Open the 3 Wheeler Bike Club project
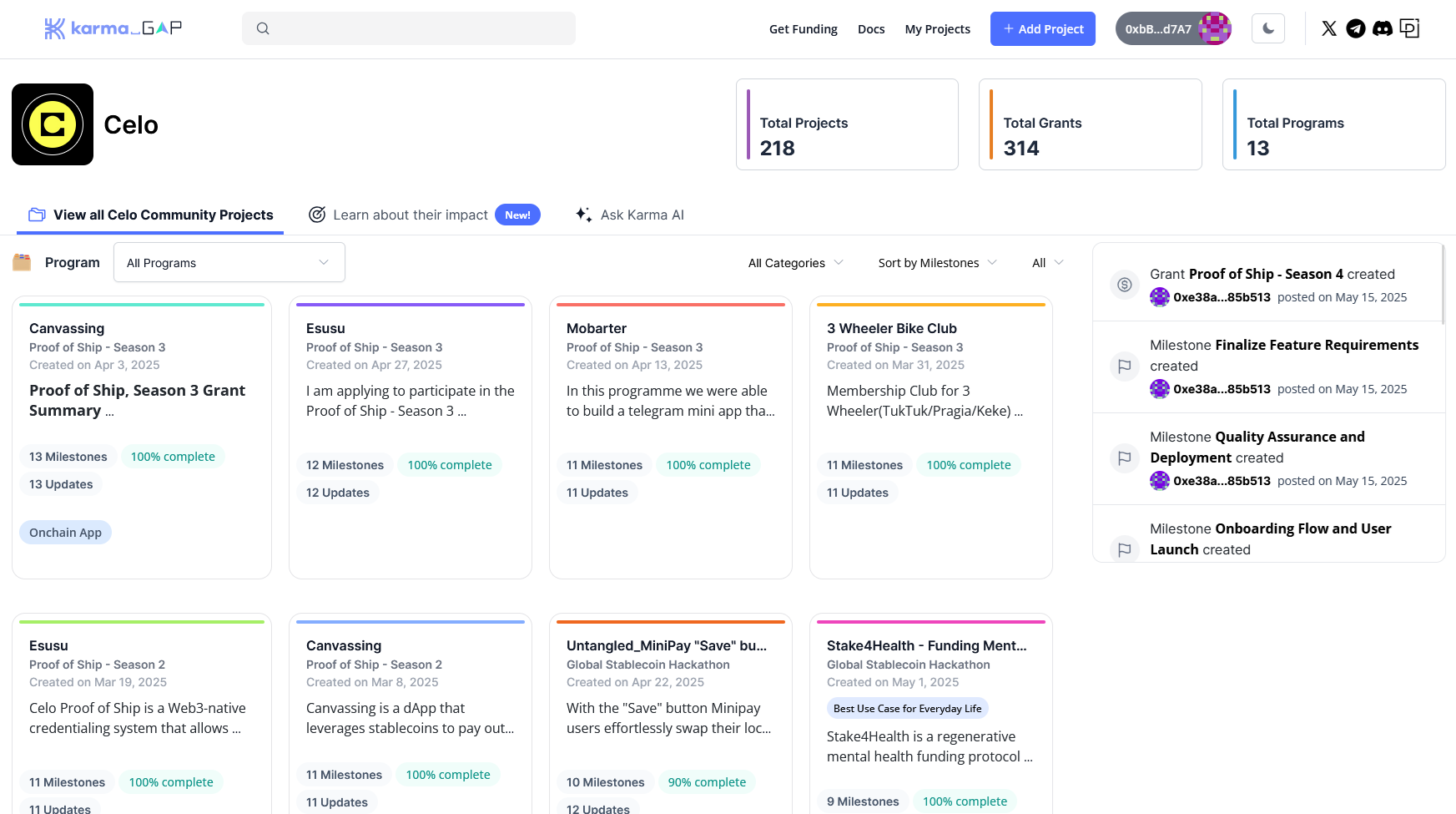This screenshot has width=1456, height=814. click(931, 437)
